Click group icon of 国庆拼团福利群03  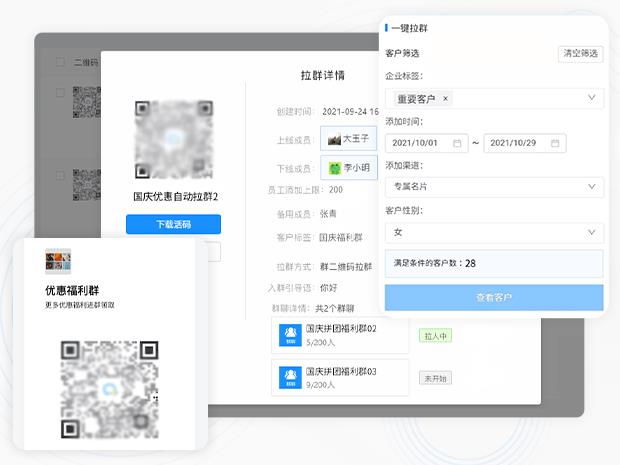290,378
